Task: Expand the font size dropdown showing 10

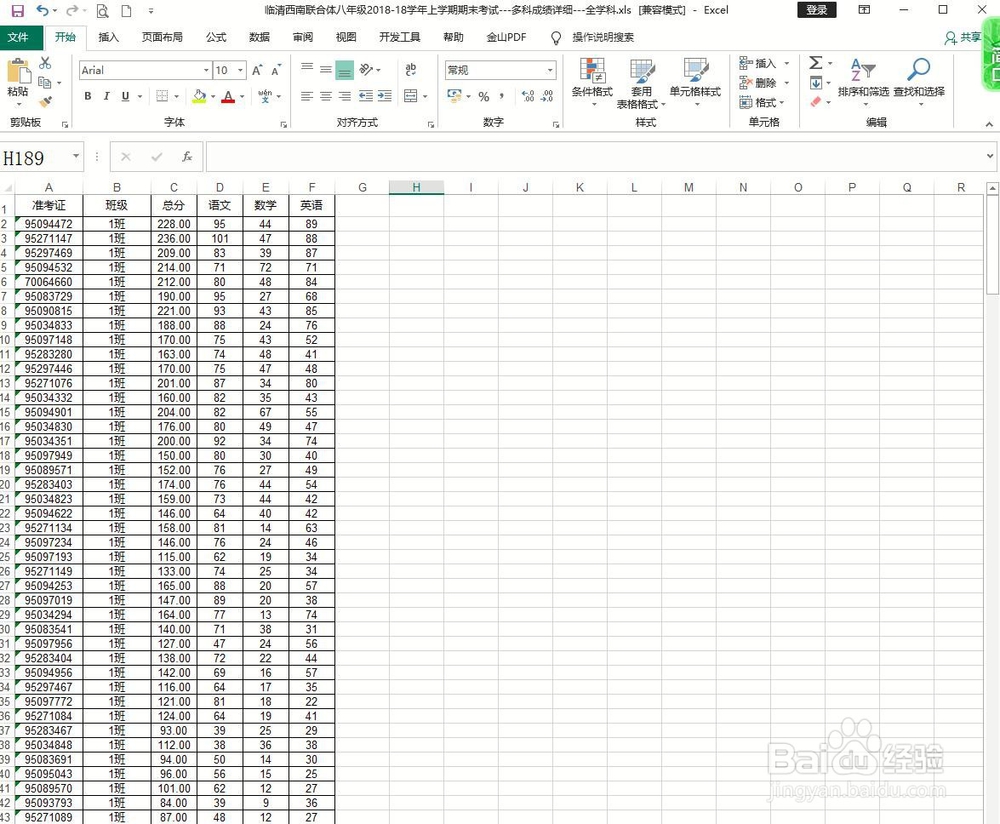Action: pyautogui.click(x=240, y=70)
